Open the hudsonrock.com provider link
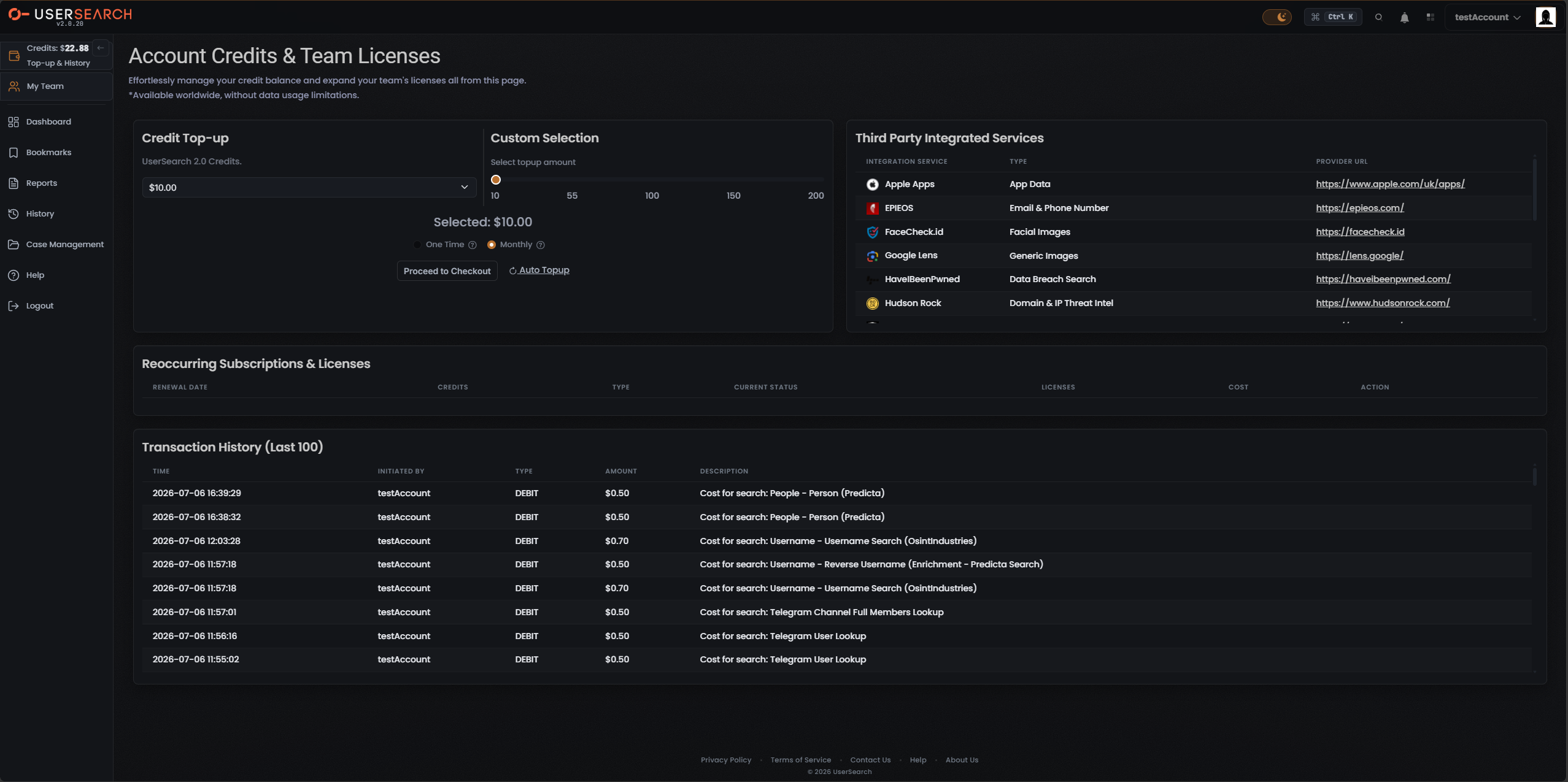Screen dimensions: 1568x782 tap(1383, 303)
